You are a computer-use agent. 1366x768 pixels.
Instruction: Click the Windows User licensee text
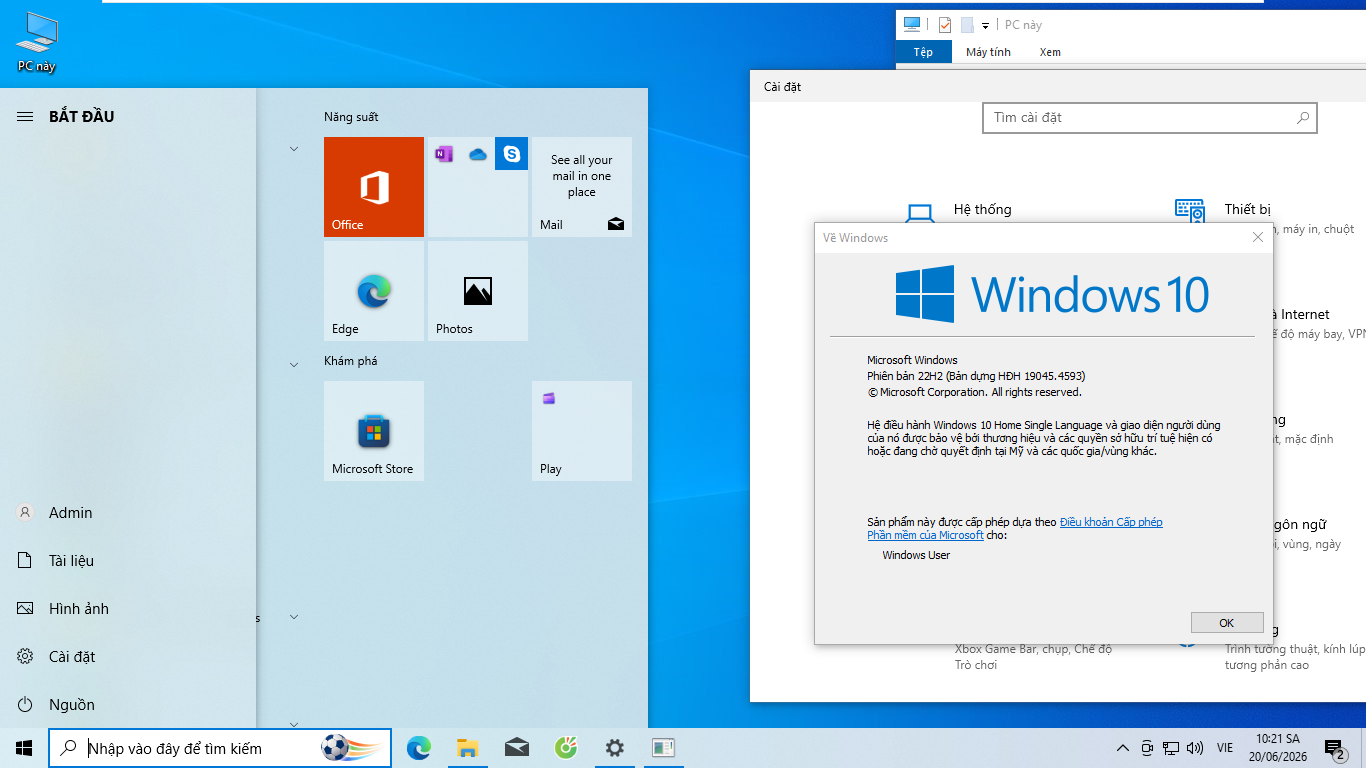pyautogui.click(x=916, y=555)
